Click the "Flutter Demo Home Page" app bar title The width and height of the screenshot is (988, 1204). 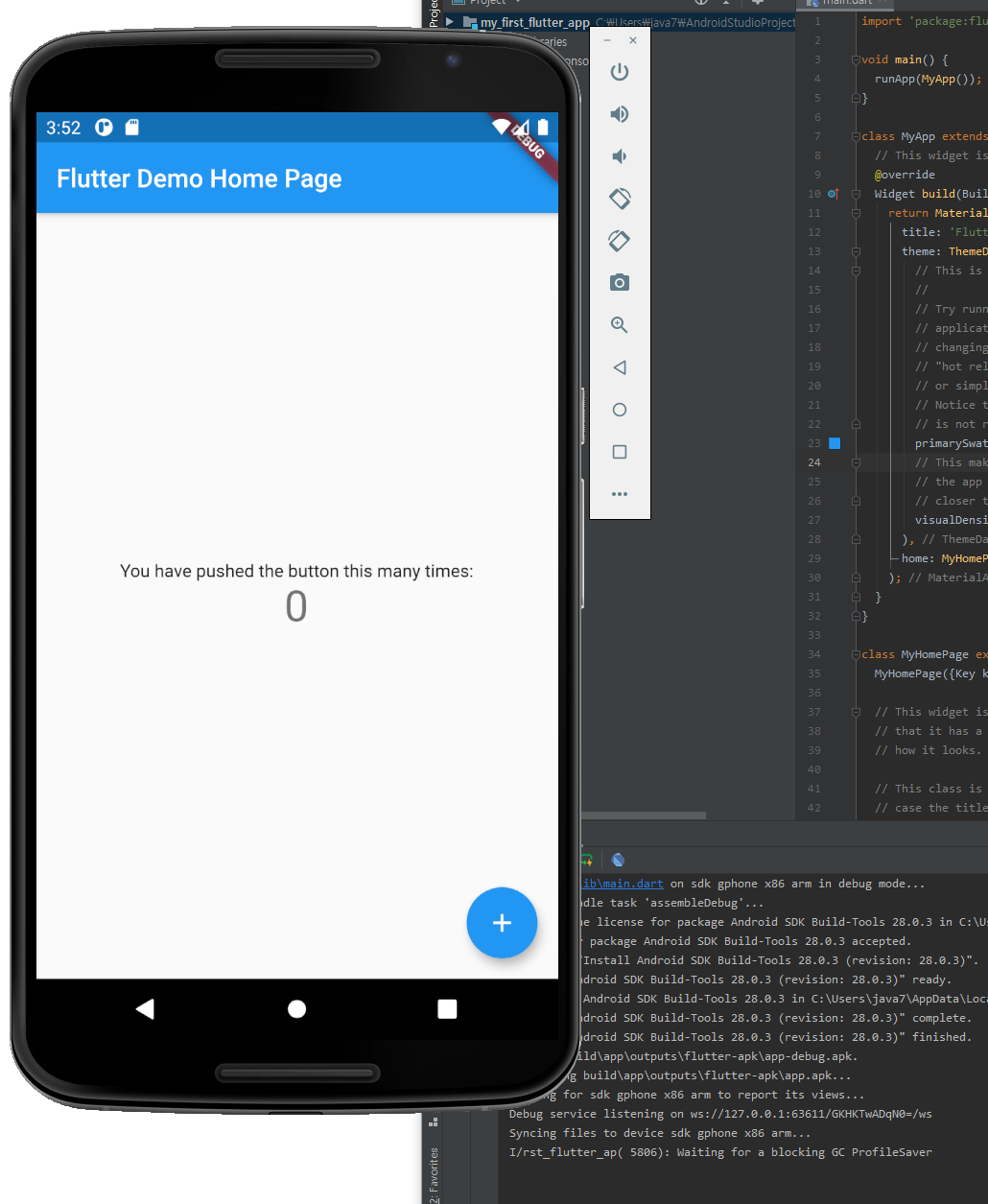coord(200,178)
